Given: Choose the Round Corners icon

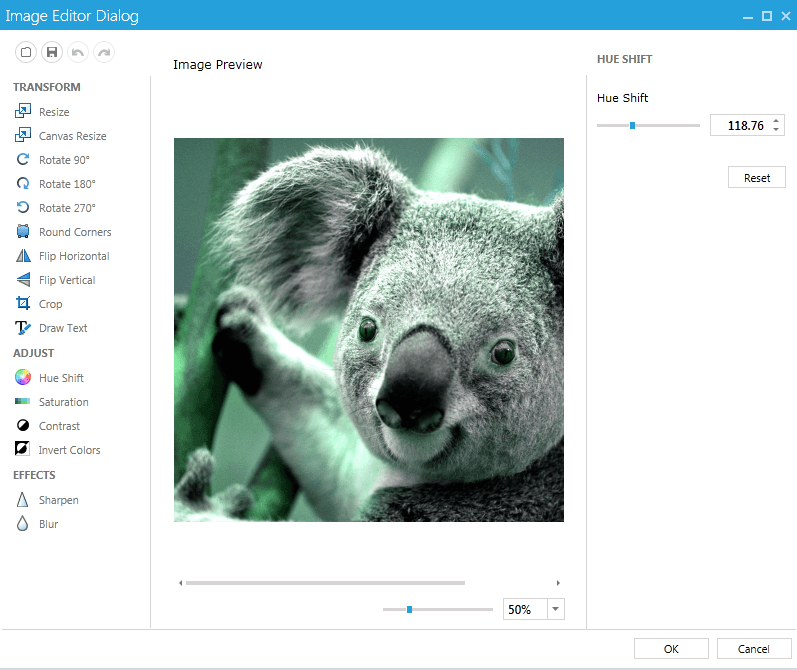Looking at the screenshot, I should (23, 231).
